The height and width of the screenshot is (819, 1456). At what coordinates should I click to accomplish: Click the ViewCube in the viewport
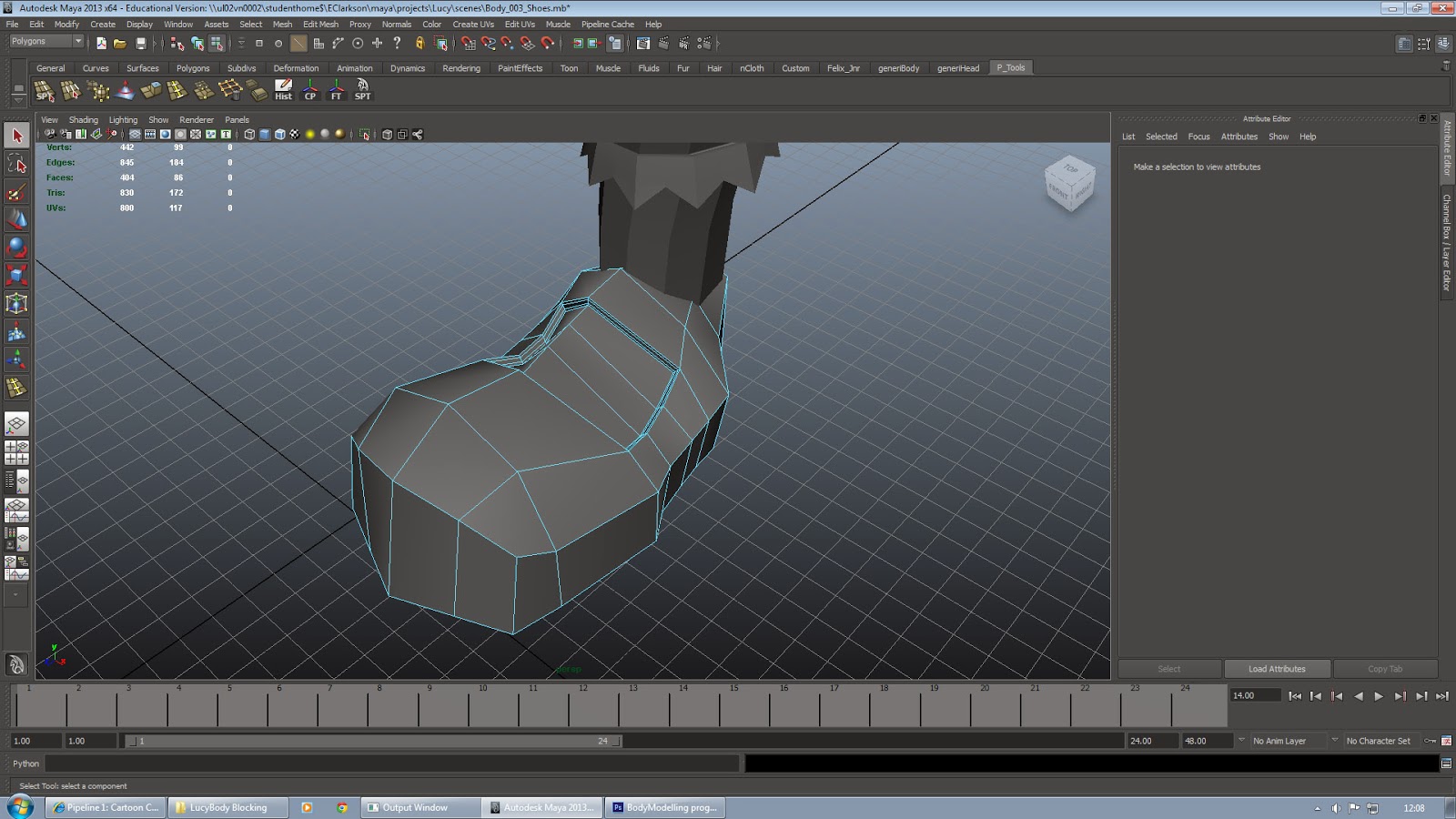coord(1068,183)
